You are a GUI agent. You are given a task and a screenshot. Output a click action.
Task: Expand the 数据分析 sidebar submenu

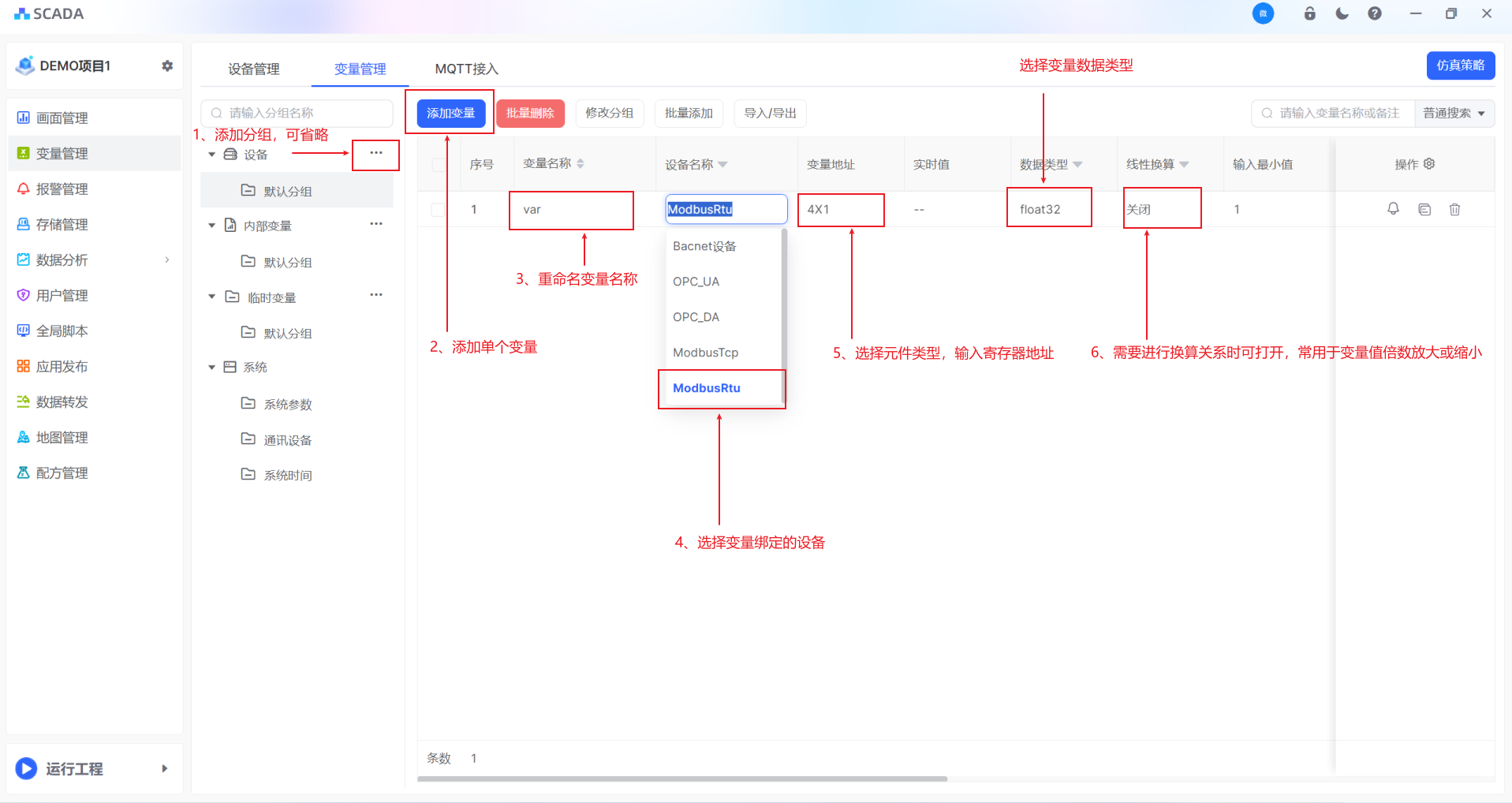tap(166, 260)
